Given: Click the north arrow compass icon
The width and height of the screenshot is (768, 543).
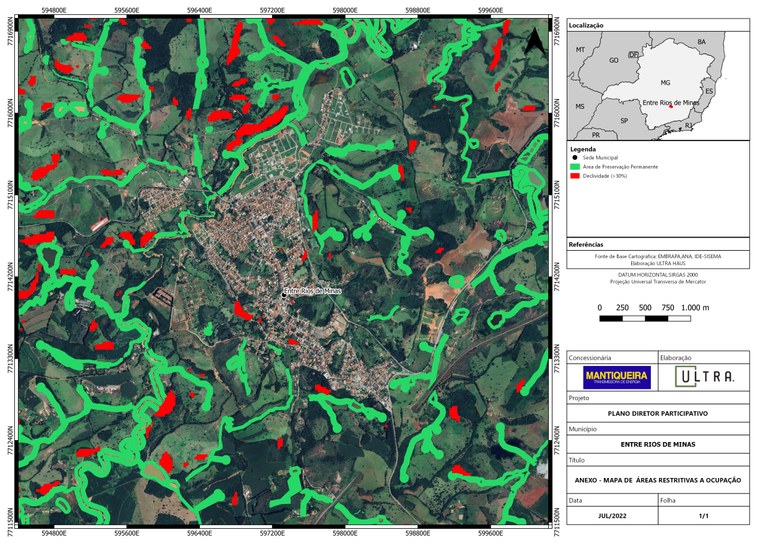Looking at the screenshot, I should [x=535, y=40].
